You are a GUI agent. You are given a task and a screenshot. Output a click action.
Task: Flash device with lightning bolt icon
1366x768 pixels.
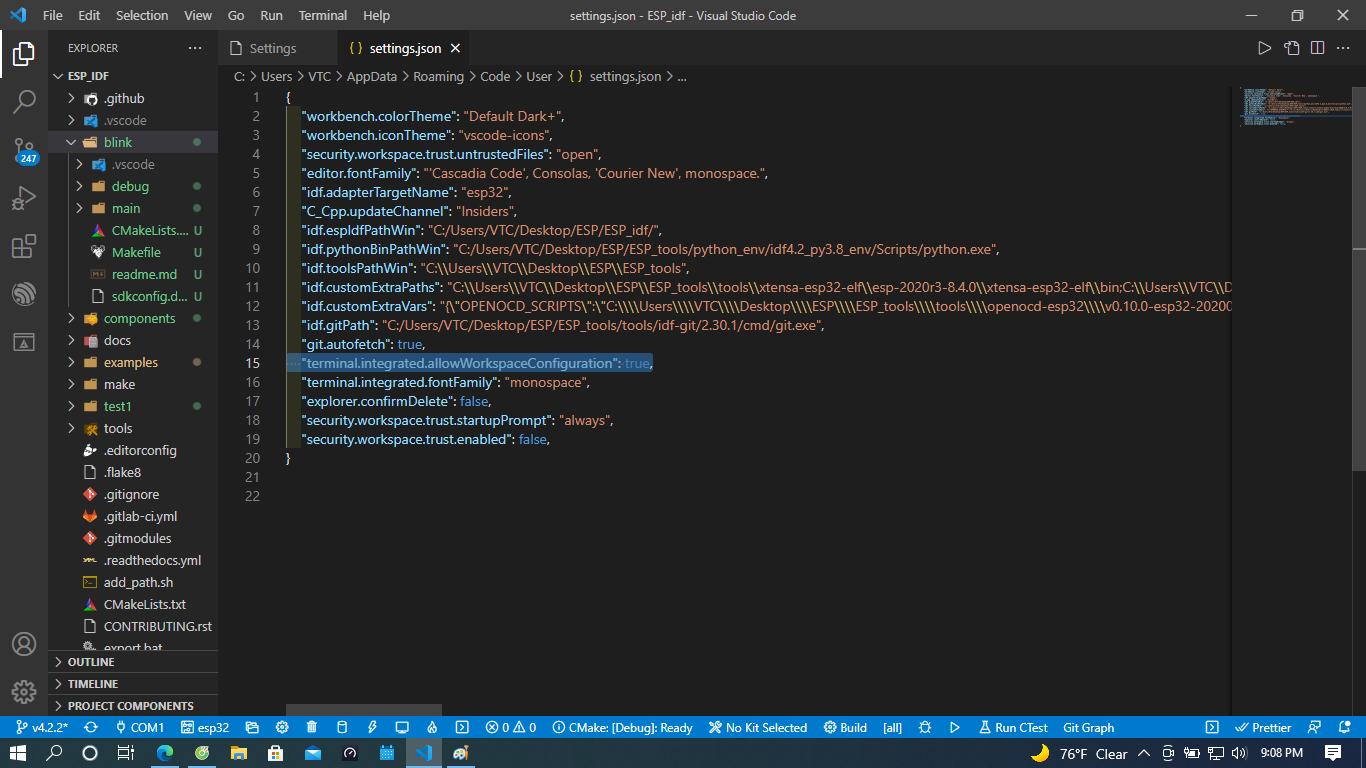tap(372, 727)
